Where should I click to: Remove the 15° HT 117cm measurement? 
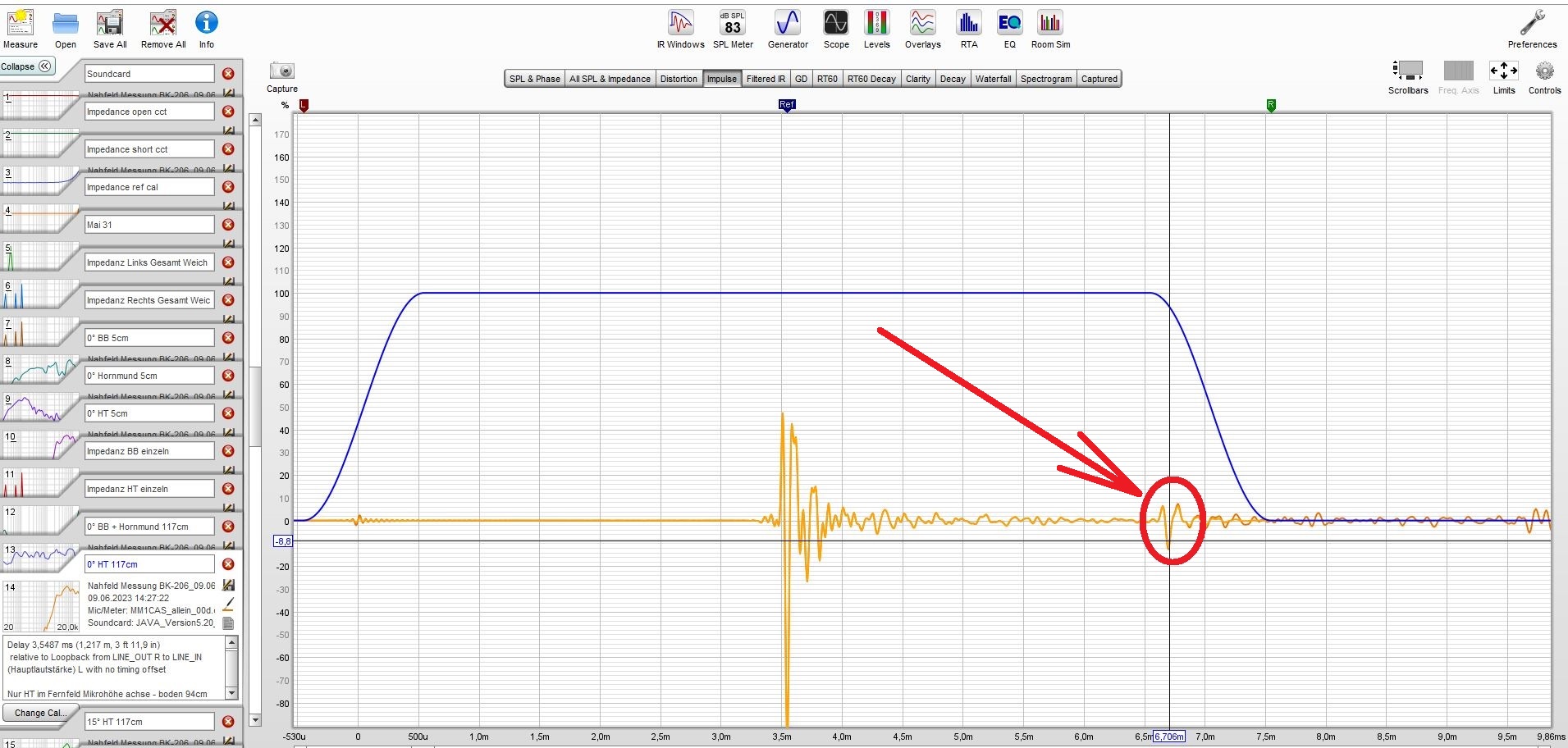coord(228,722)
